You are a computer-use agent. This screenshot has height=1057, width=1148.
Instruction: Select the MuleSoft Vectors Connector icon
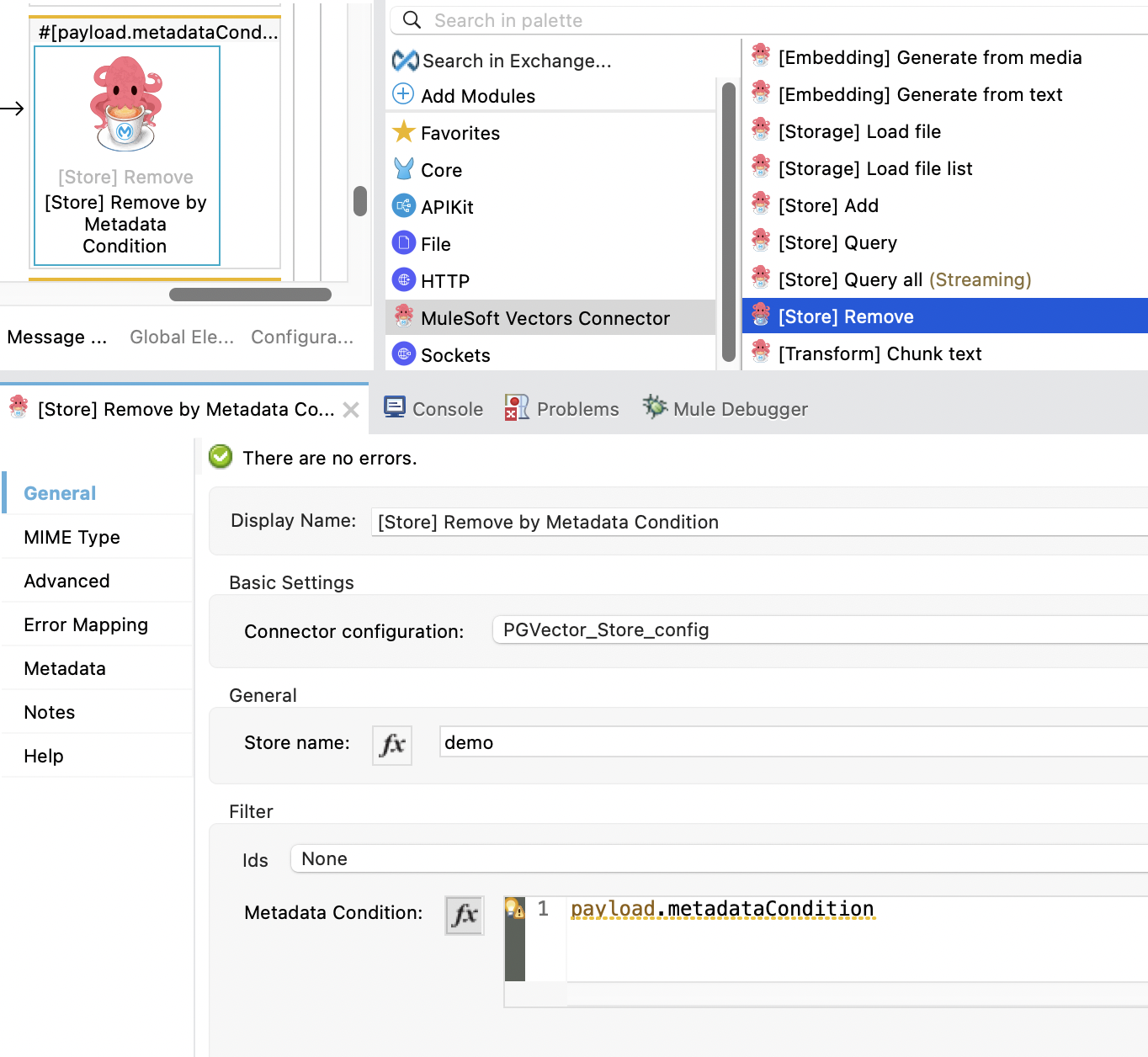tap(404, 316)
